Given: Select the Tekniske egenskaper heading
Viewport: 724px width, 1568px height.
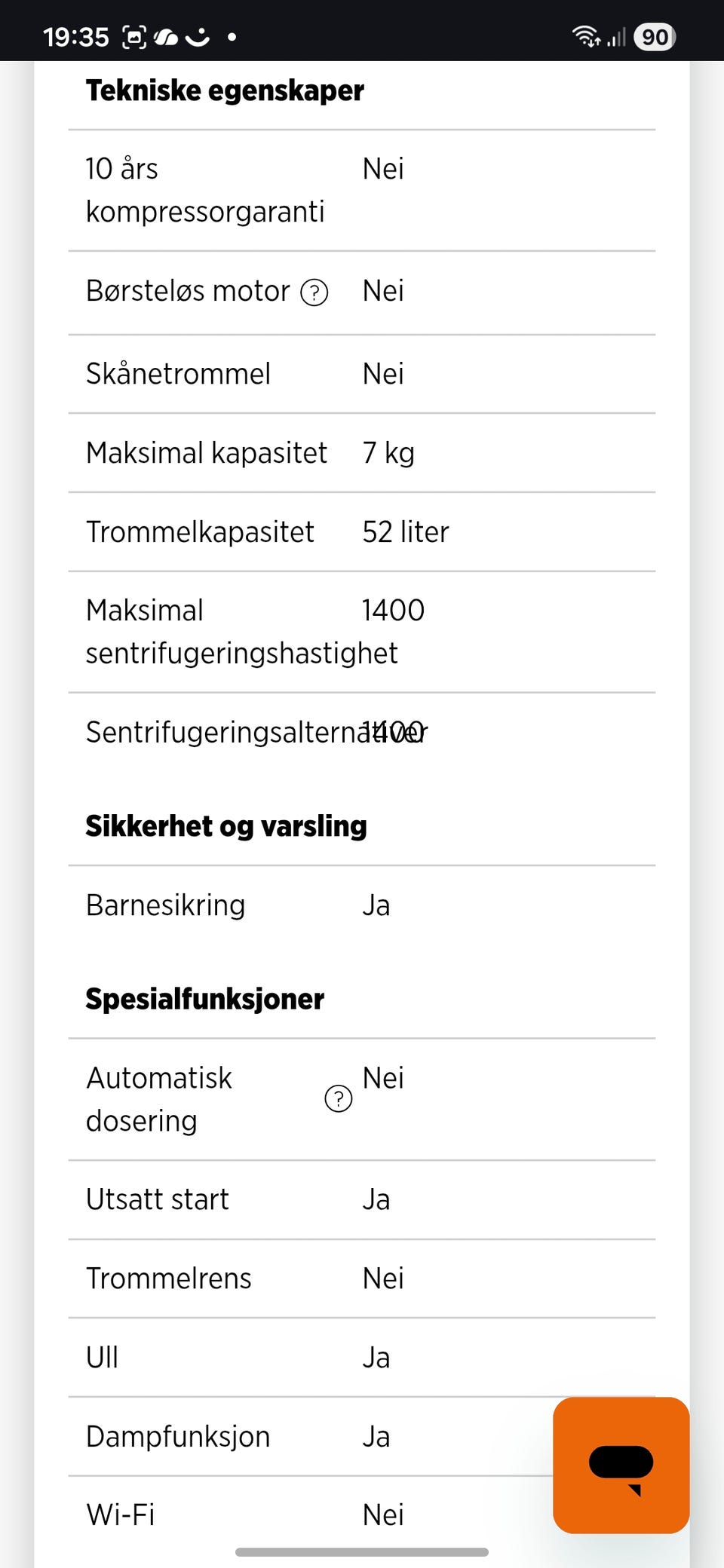Looking at the screenshot, I should (x=225, y=90).
